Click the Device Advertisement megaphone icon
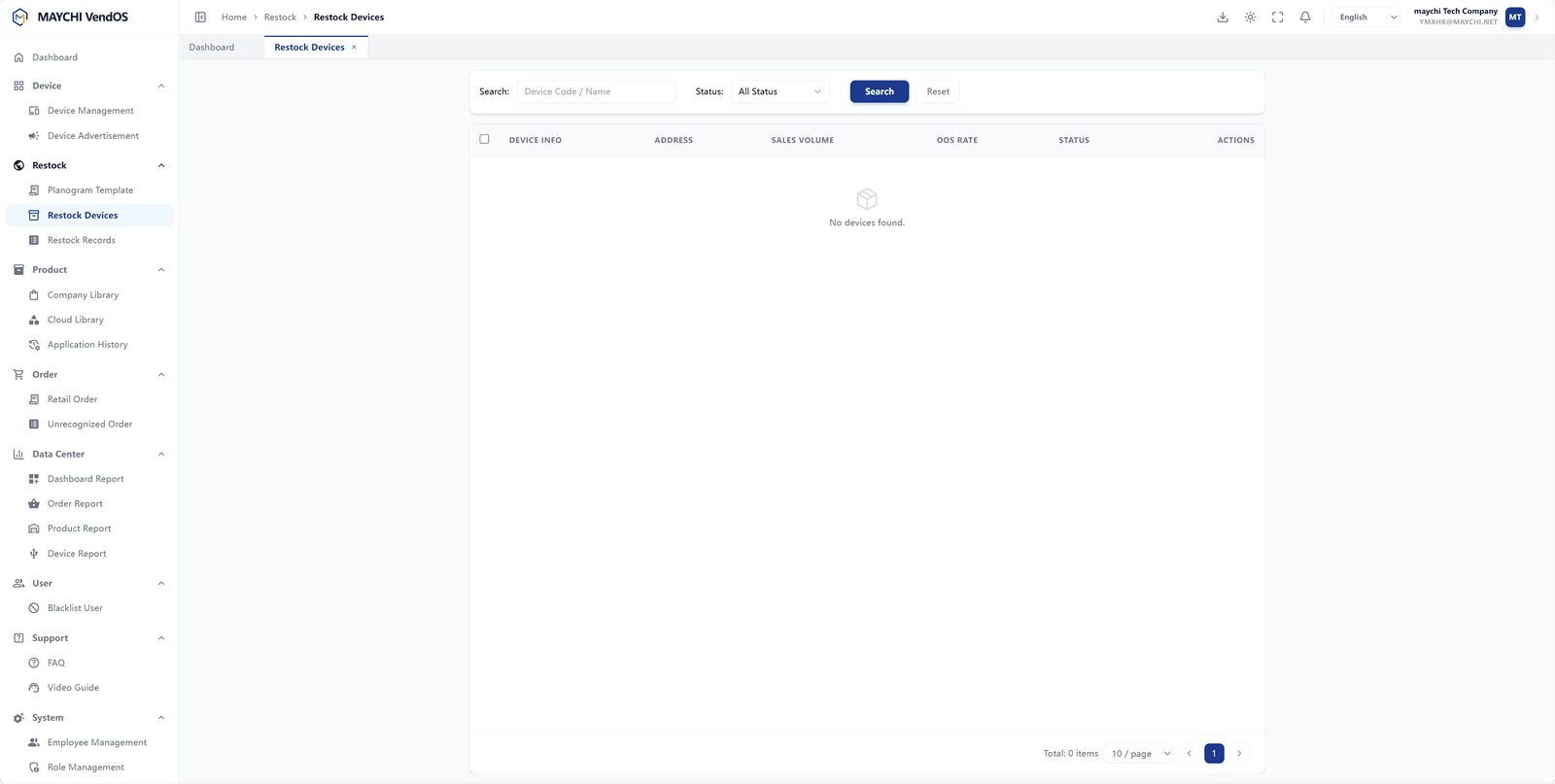1555x784 pixels. [x=34, y=136]
